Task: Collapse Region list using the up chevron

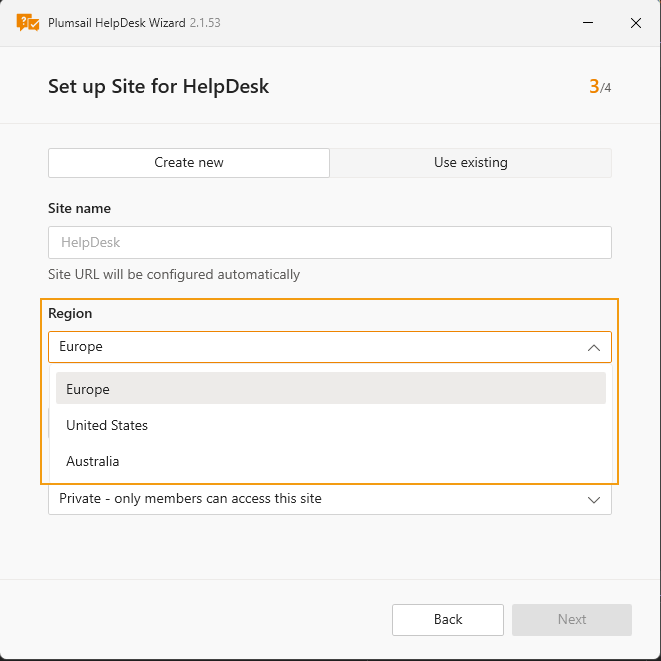Action: (x=593, y=347)
